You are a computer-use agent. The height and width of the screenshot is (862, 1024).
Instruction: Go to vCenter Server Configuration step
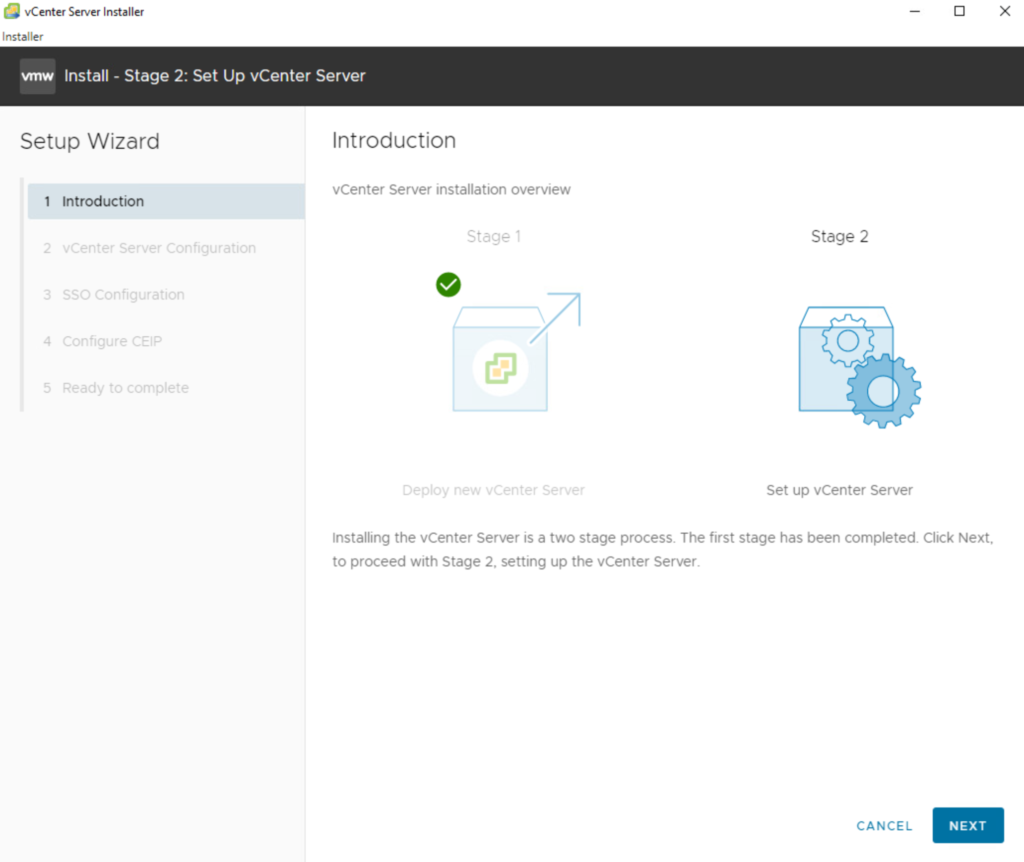[x=158, y=248]
